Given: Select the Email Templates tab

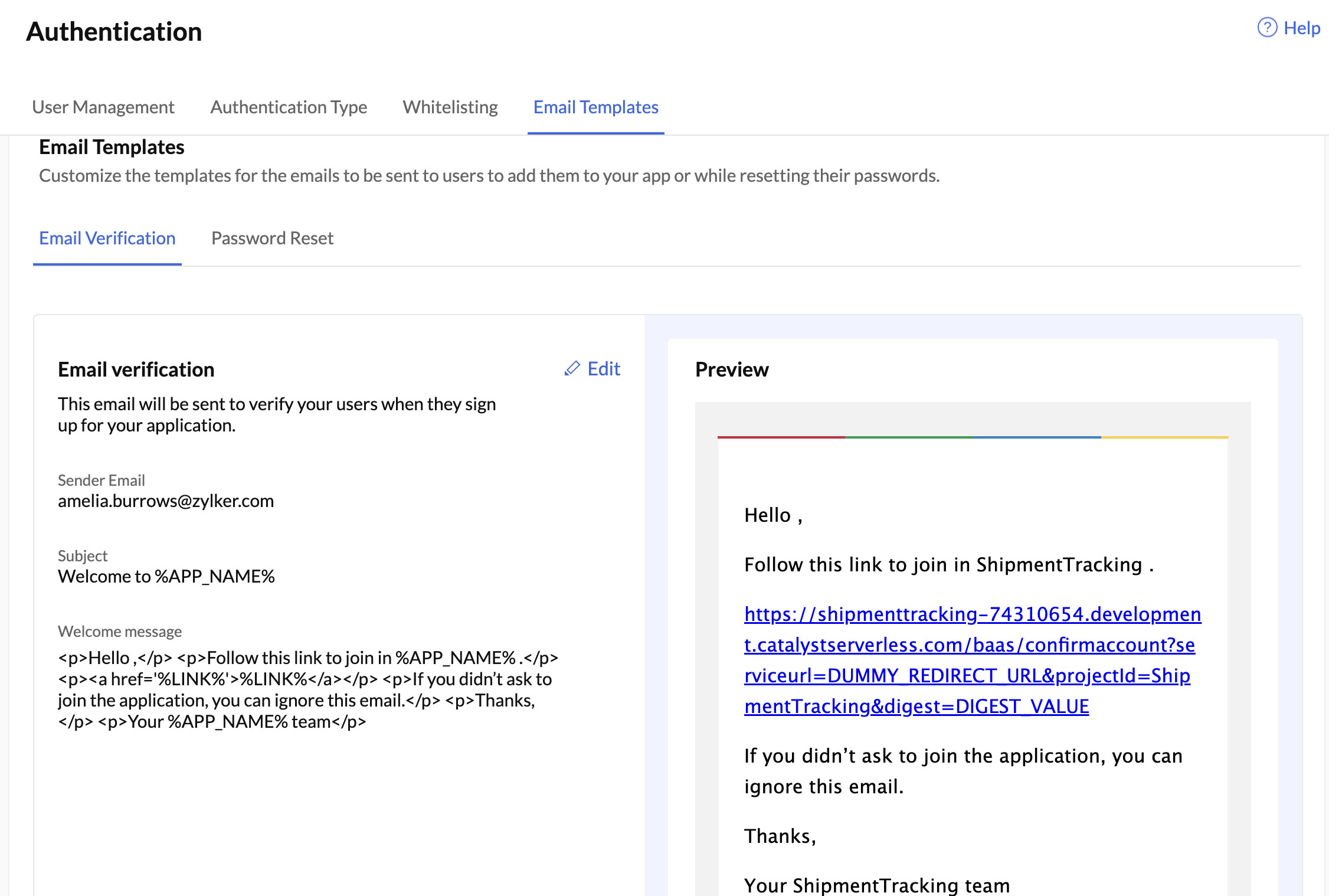Looking at the screenshot, I should tap(595, 107).
